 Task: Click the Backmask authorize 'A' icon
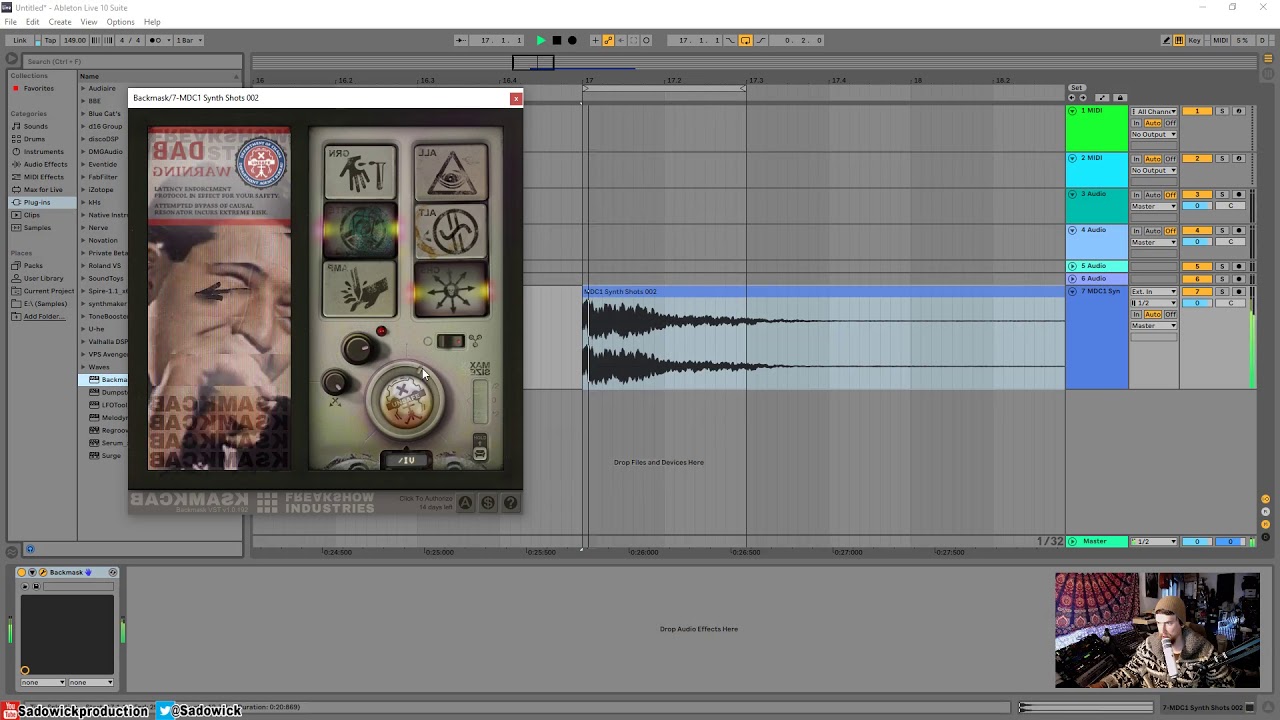[x=465, y=503]
